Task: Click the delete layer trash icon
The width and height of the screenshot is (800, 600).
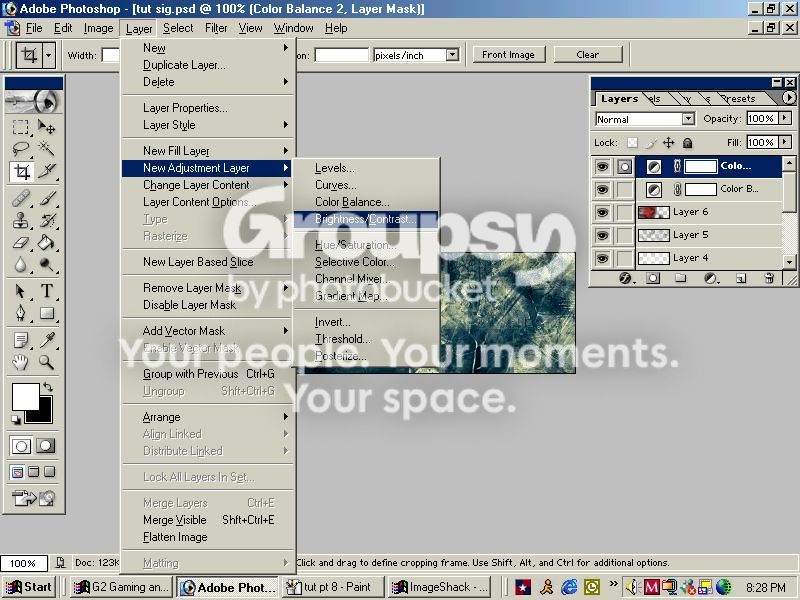Action: click(x=769, y=278)
